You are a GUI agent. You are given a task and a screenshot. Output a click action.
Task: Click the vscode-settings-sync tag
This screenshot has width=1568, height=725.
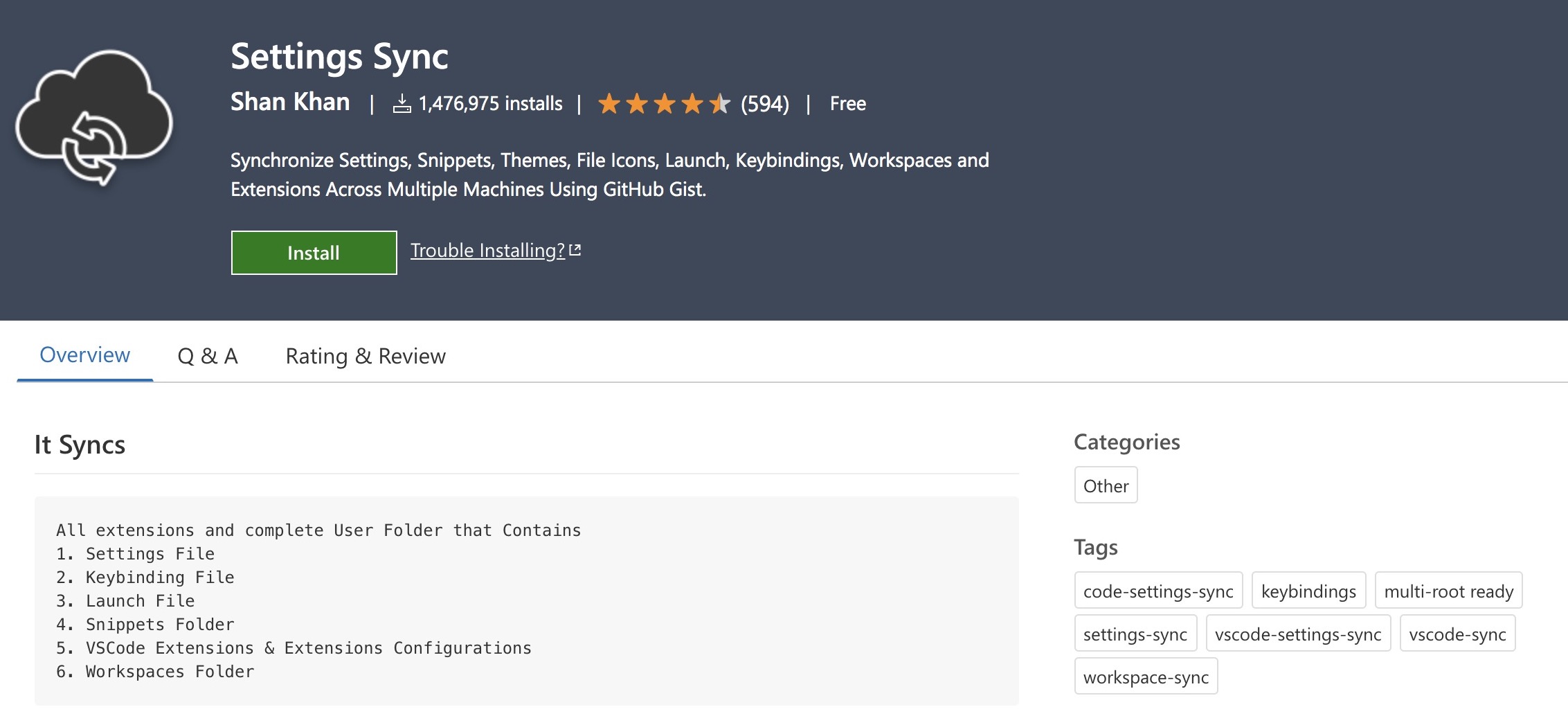pyautogui.click(x=1298, y=634)
